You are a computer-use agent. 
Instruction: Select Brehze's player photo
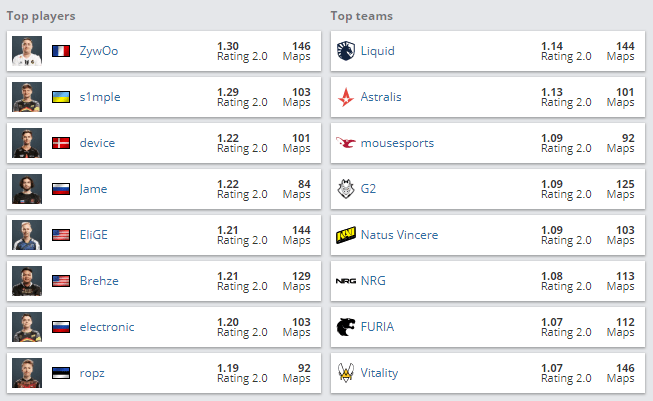[27, 281]
